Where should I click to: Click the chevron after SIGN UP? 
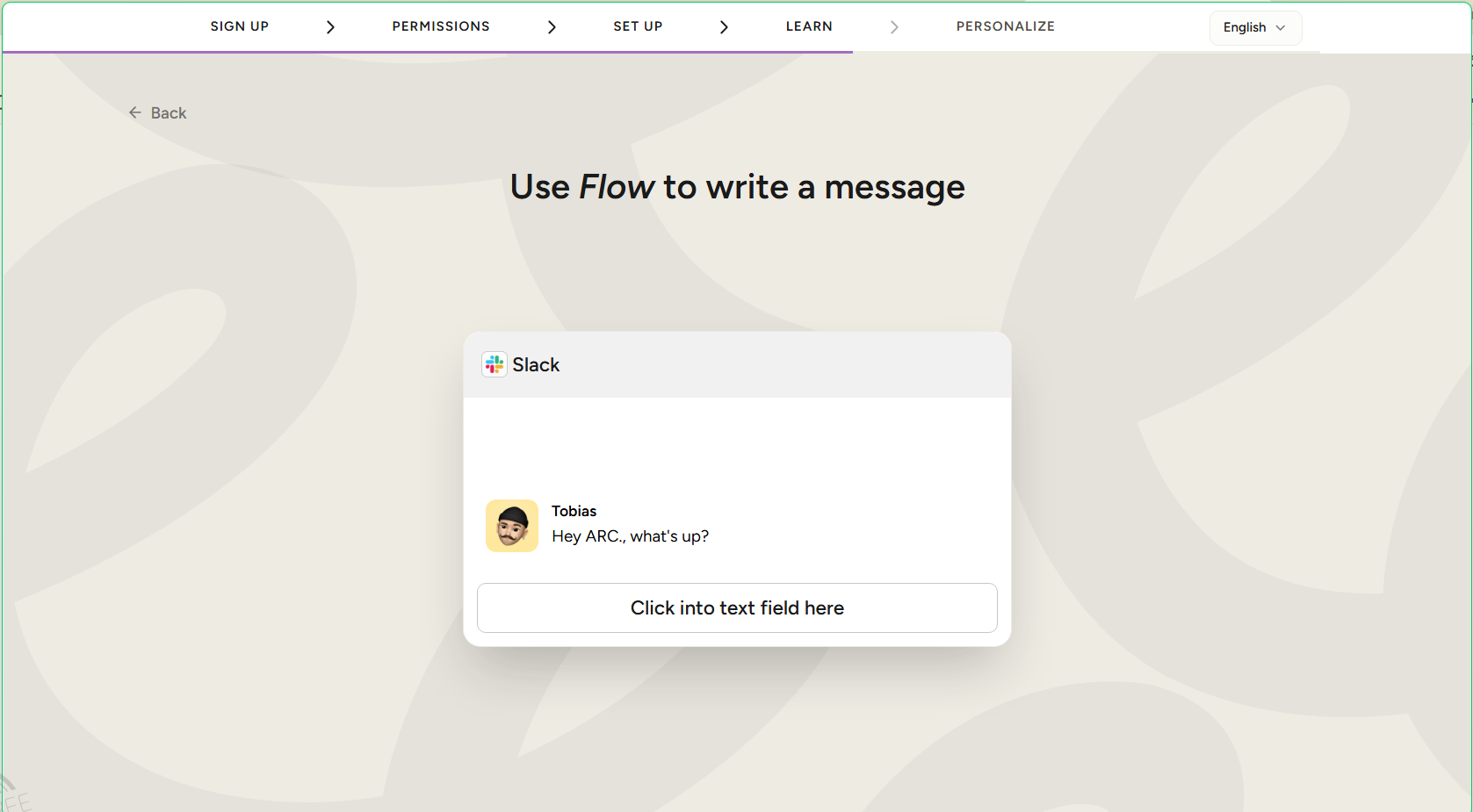330,27
